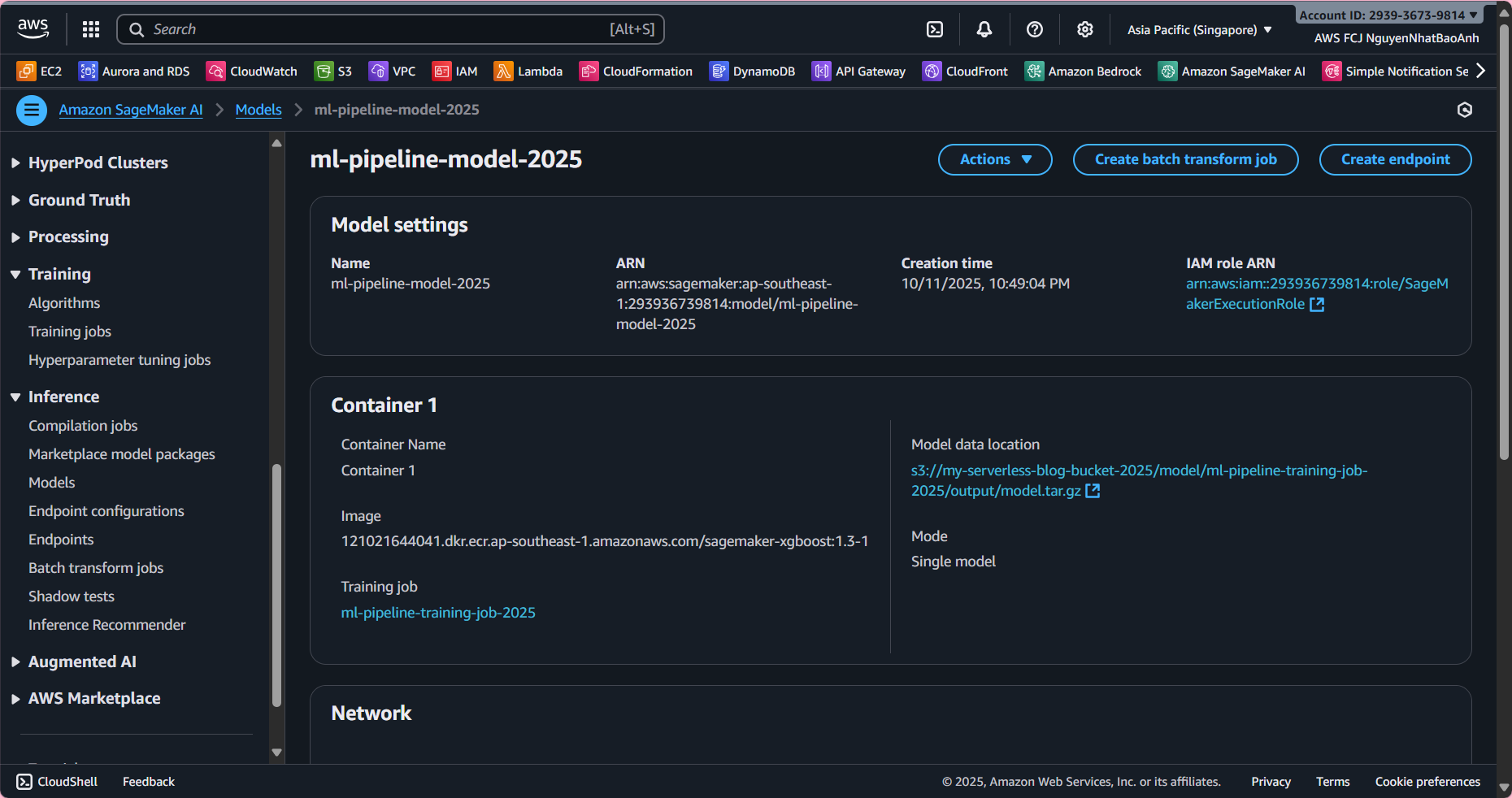
Task: Open the settings gear
Action: [x=1085, y=29]
